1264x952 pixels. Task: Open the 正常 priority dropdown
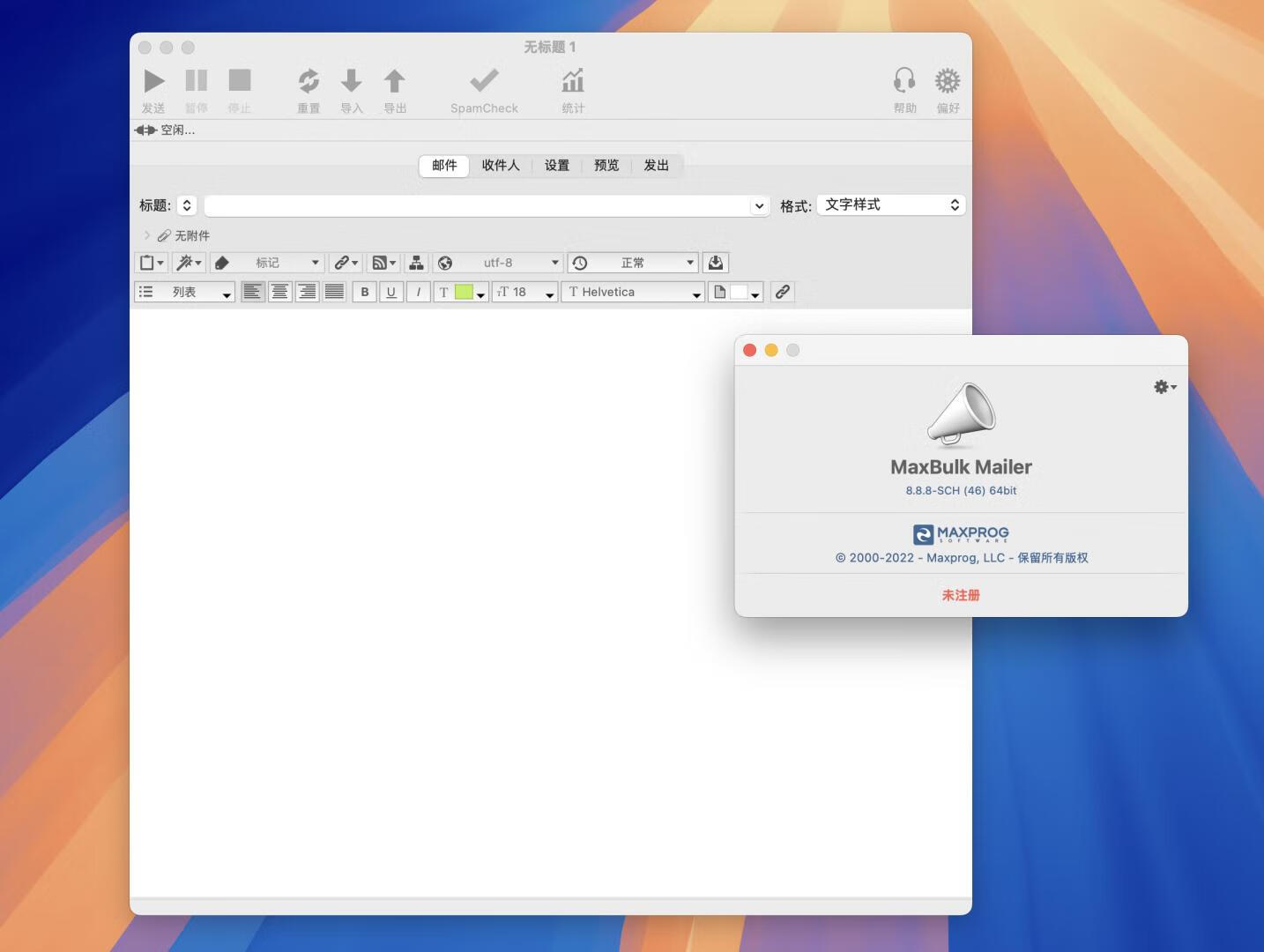(633, 263)
